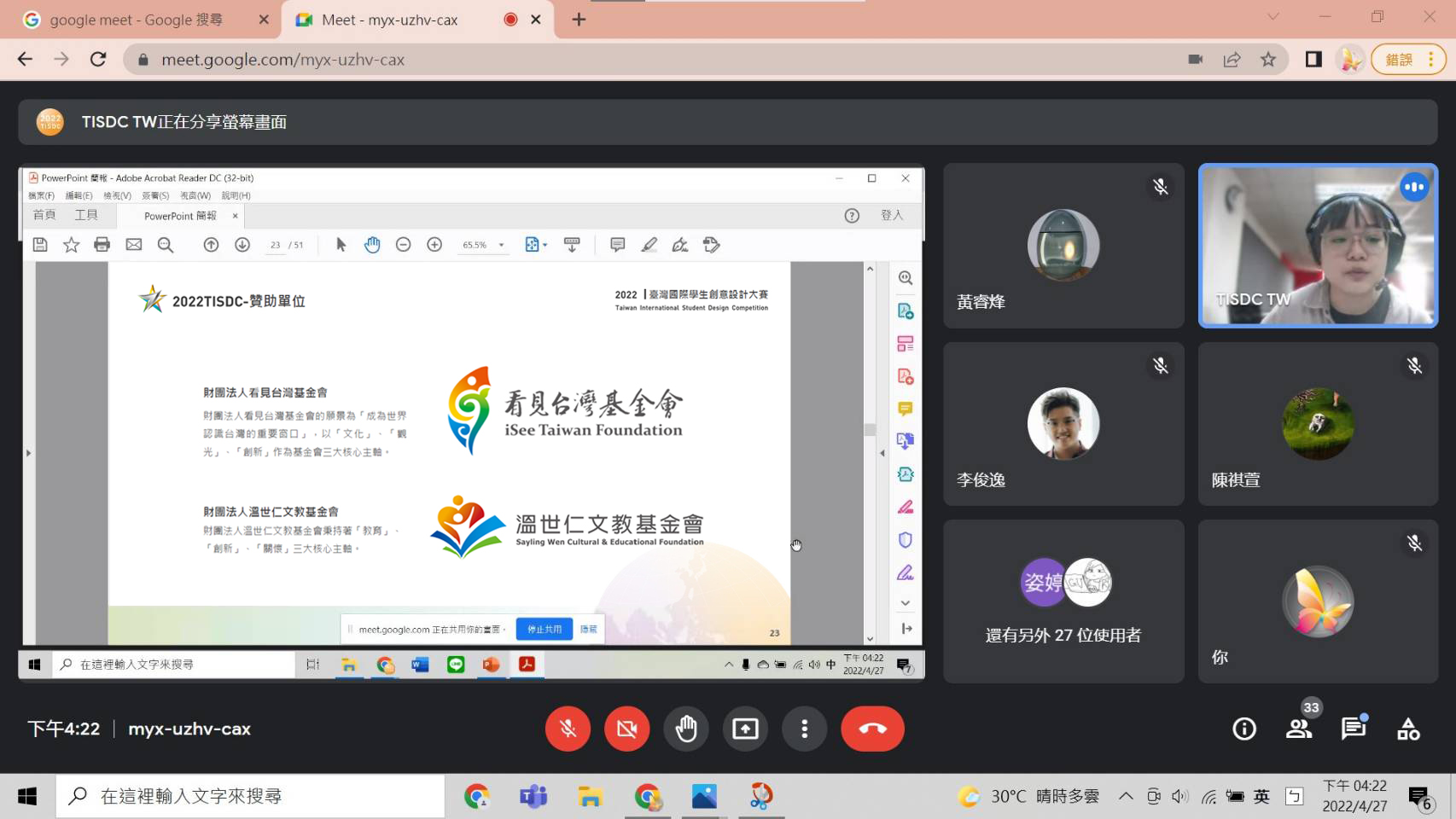Reload the Meet page
The height and width of the screenshot is (819, 1456).
click(x=98, y=60)
